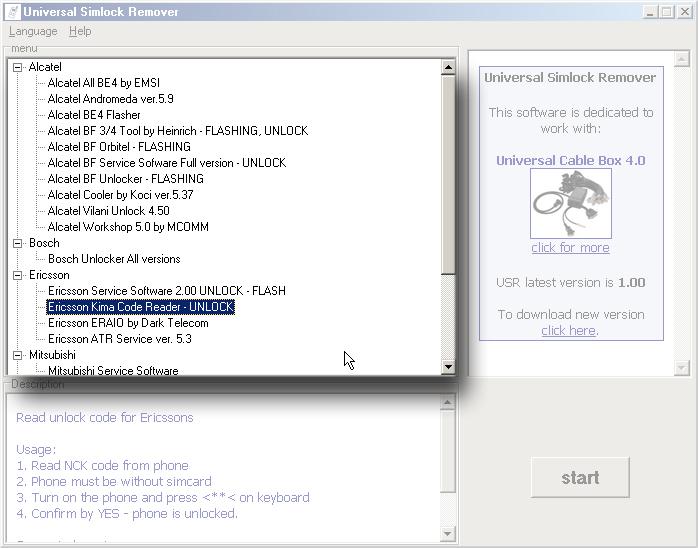Click the menu list scroll-up arrow
The image size is (698, 548).
tap(448, 67)
